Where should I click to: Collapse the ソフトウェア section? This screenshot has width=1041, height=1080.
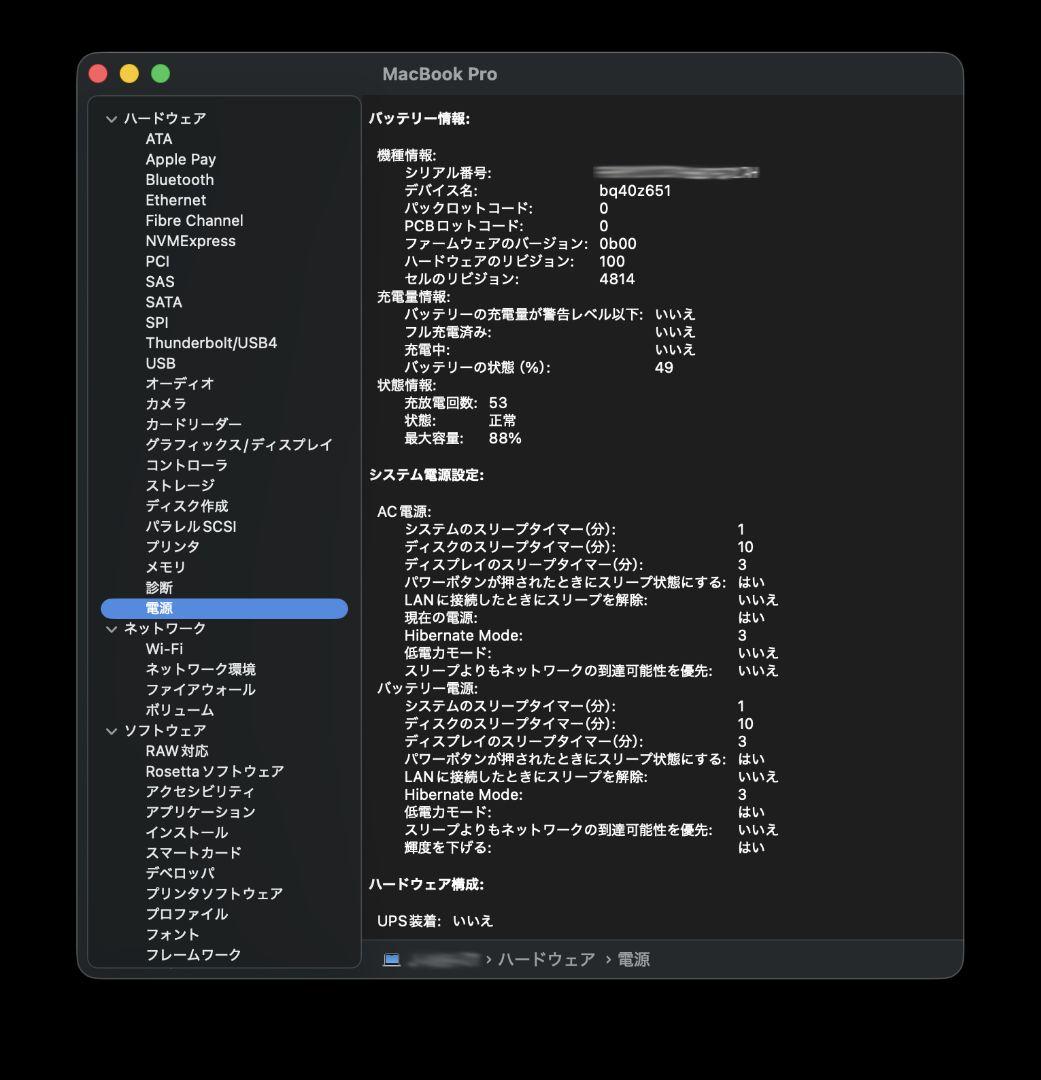(111, 731)
